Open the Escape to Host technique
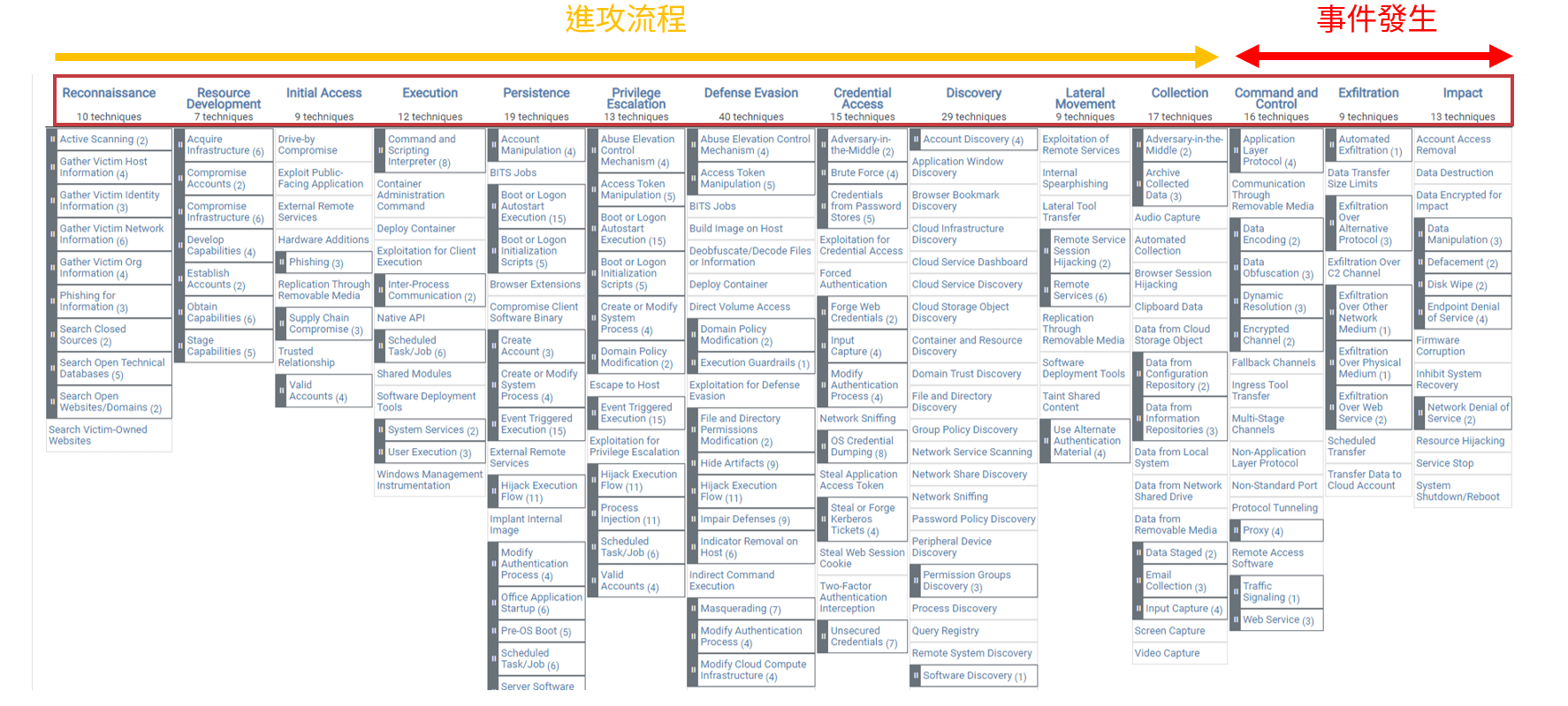 625,385
